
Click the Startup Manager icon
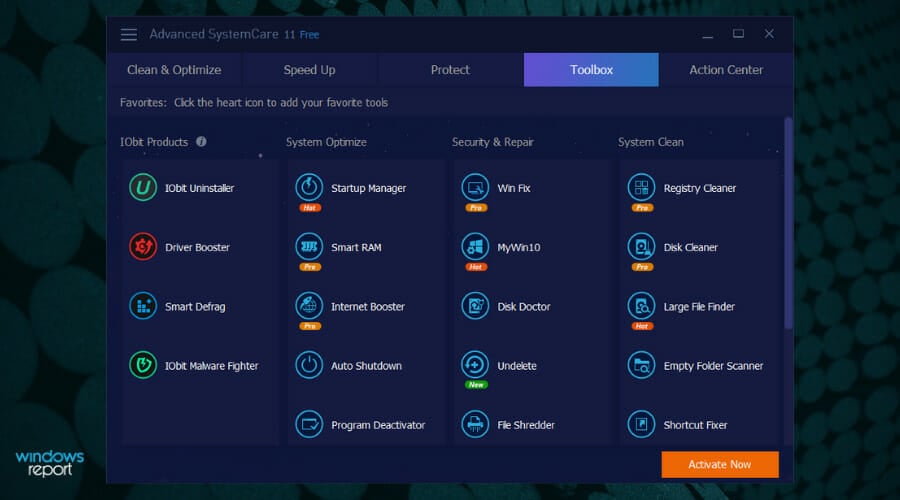click(309, 187)
